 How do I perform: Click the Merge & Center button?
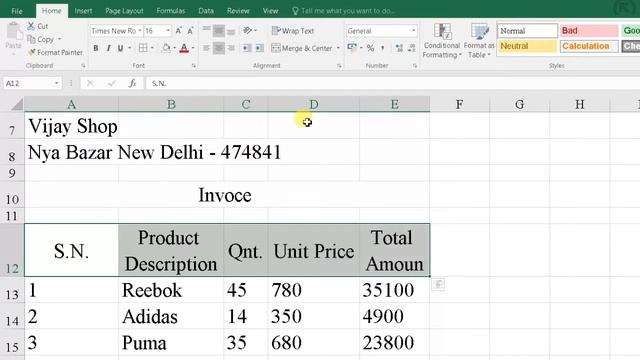click(x=302, y=48)
